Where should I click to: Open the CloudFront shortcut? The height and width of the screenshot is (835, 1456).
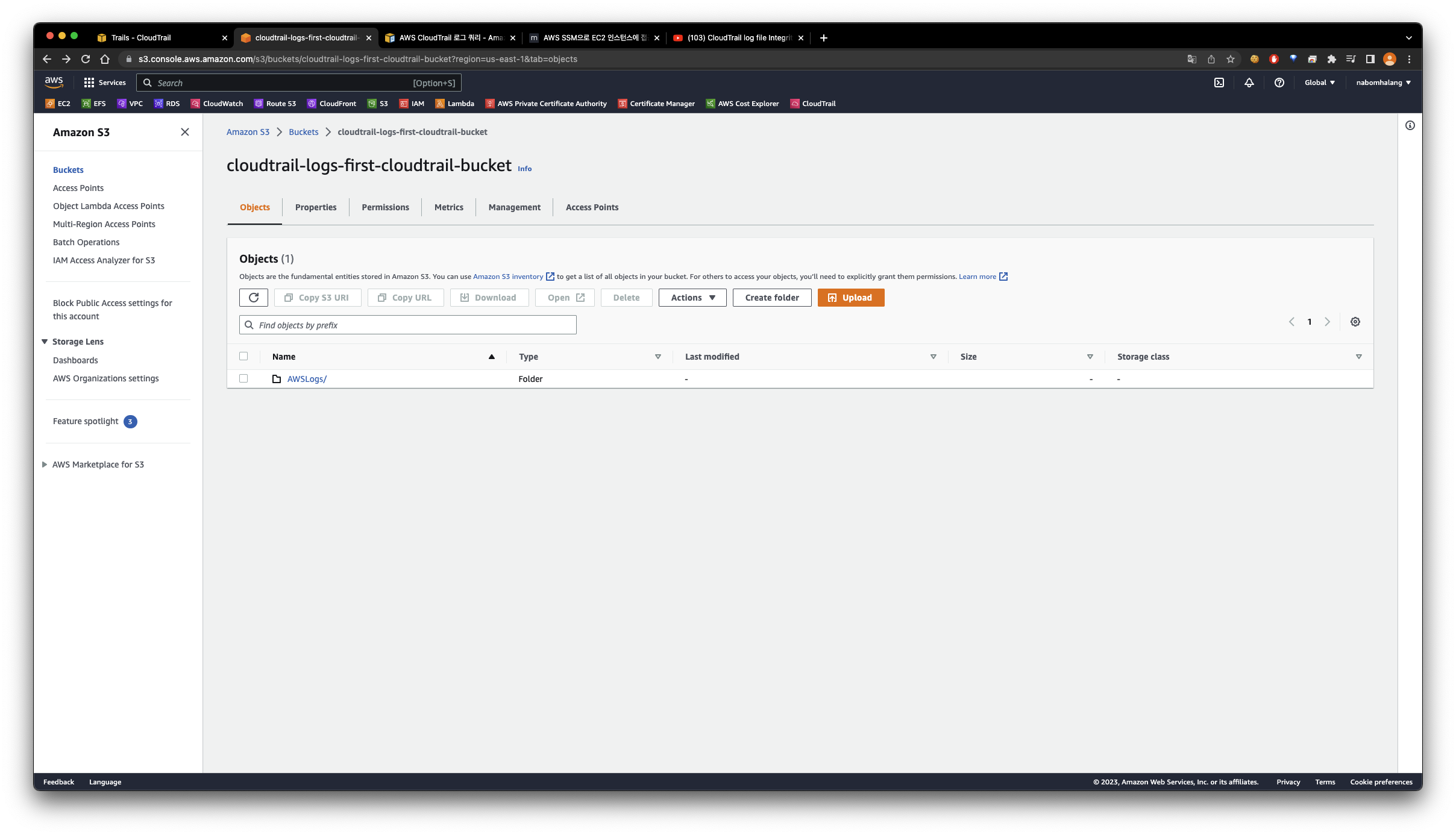[x=331, y=104]
